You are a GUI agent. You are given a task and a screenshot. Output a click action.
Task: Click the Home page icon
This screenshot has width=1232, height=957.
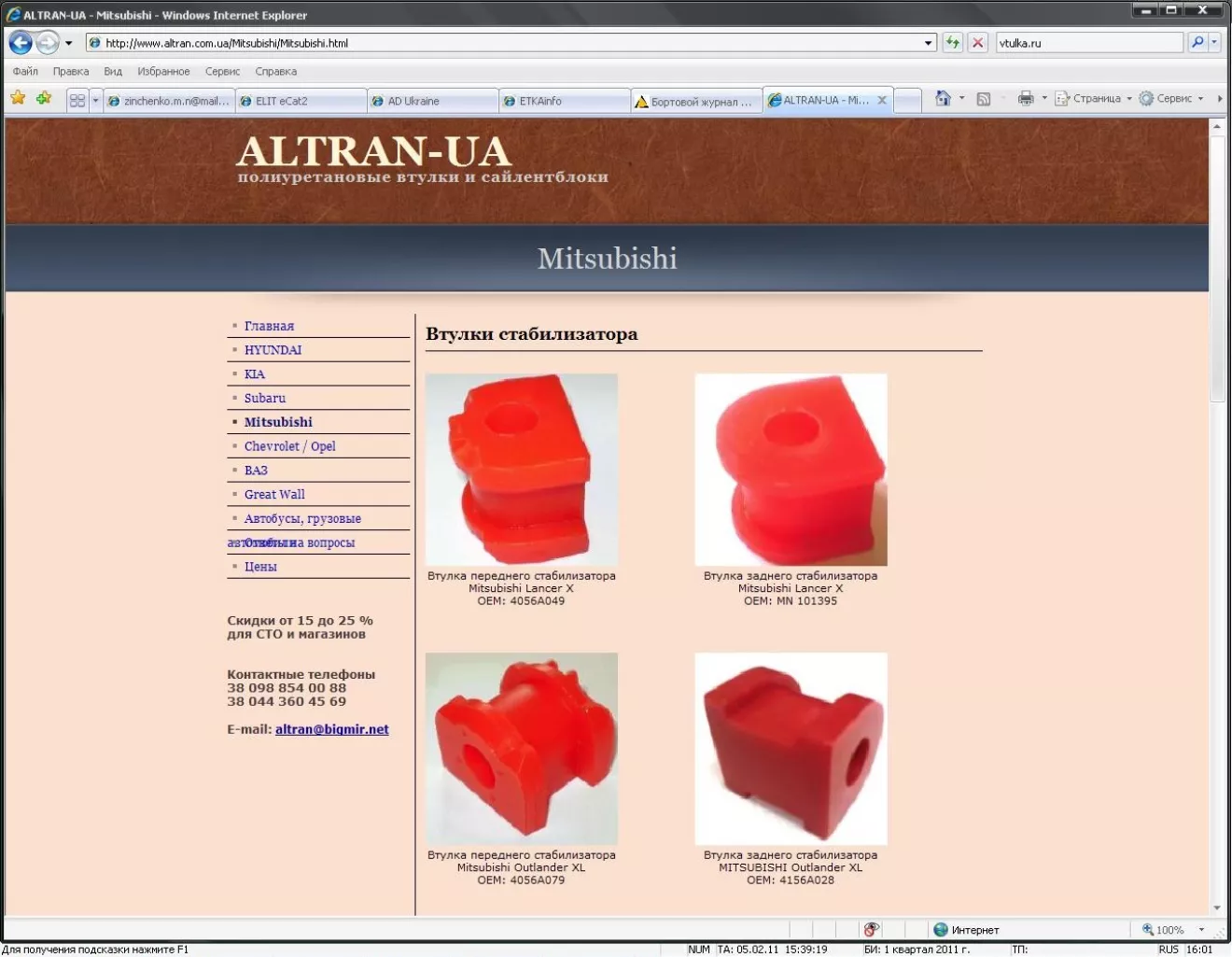point(943,99)
